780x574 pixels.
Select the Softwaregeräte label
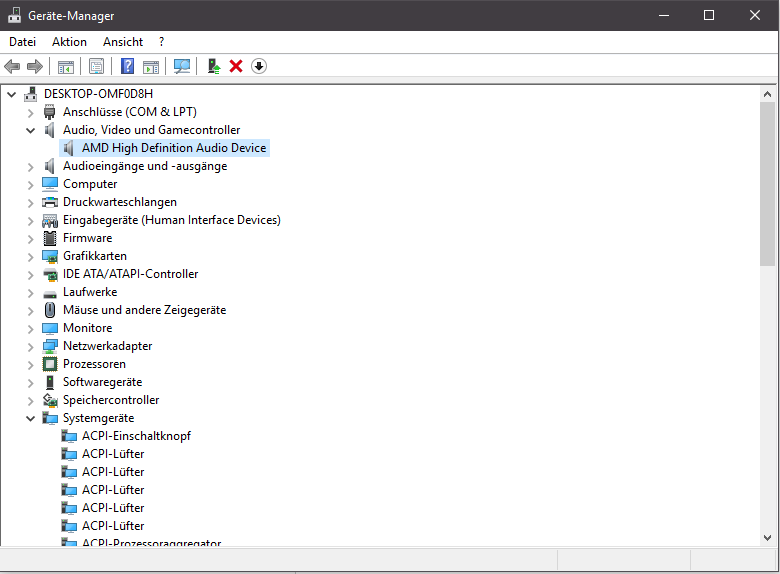[102, 382]
